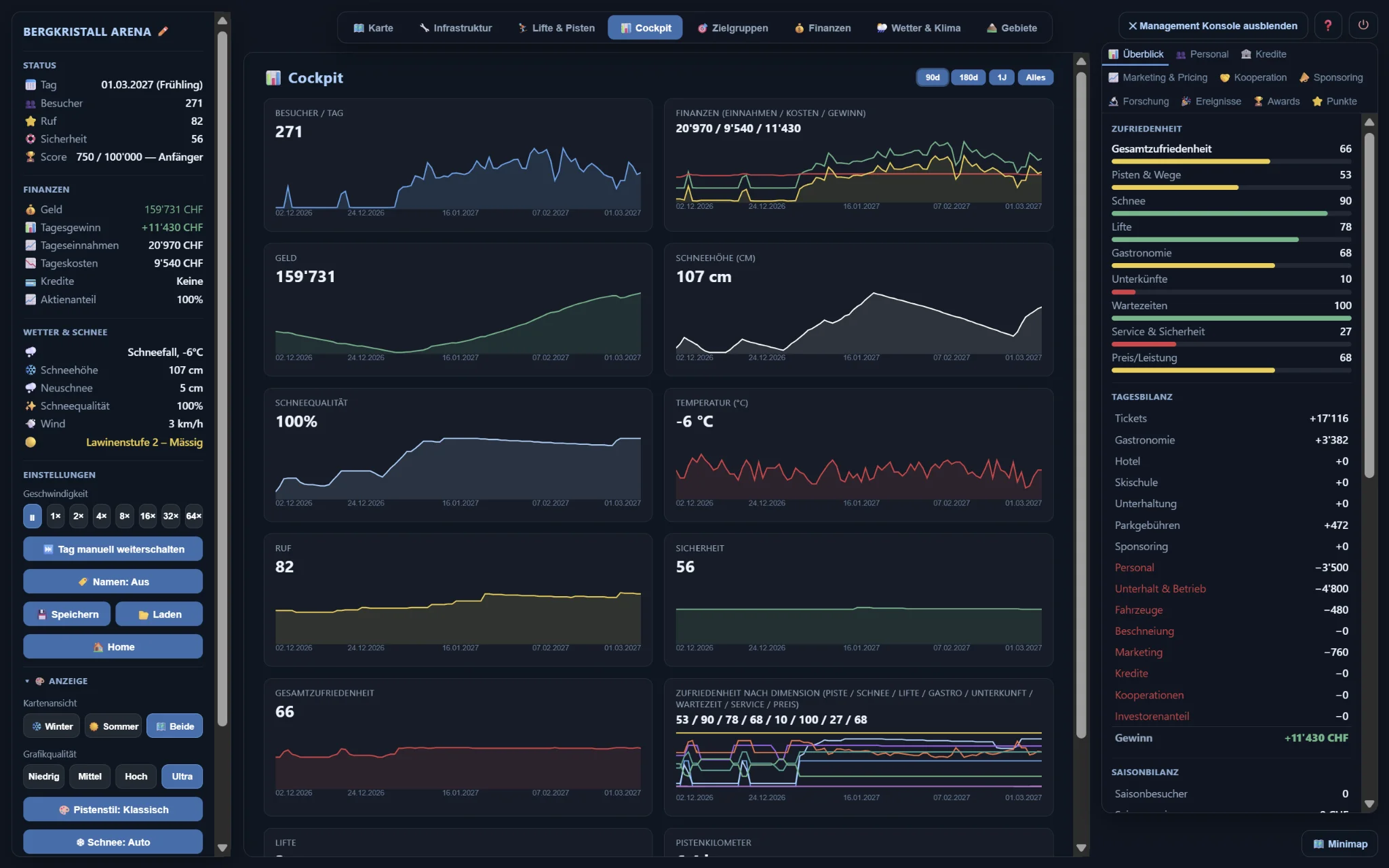The height and width of the screenshot is (868, 1389).
Task: Switch the Pistenstil: Klassisch option
Action: 113,810
